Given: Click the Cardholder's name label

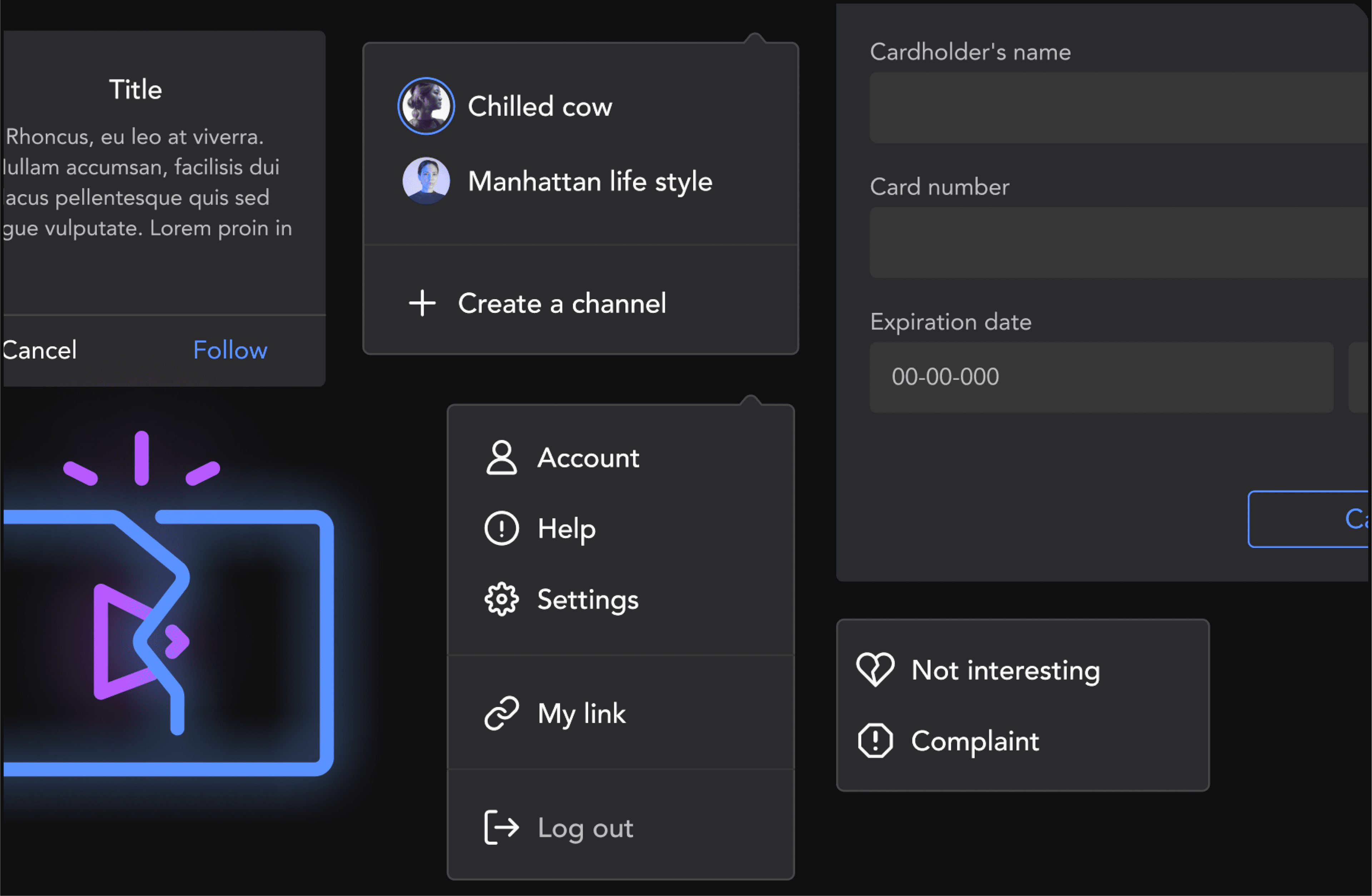Looking at the screenshot, I should [970, 52].
